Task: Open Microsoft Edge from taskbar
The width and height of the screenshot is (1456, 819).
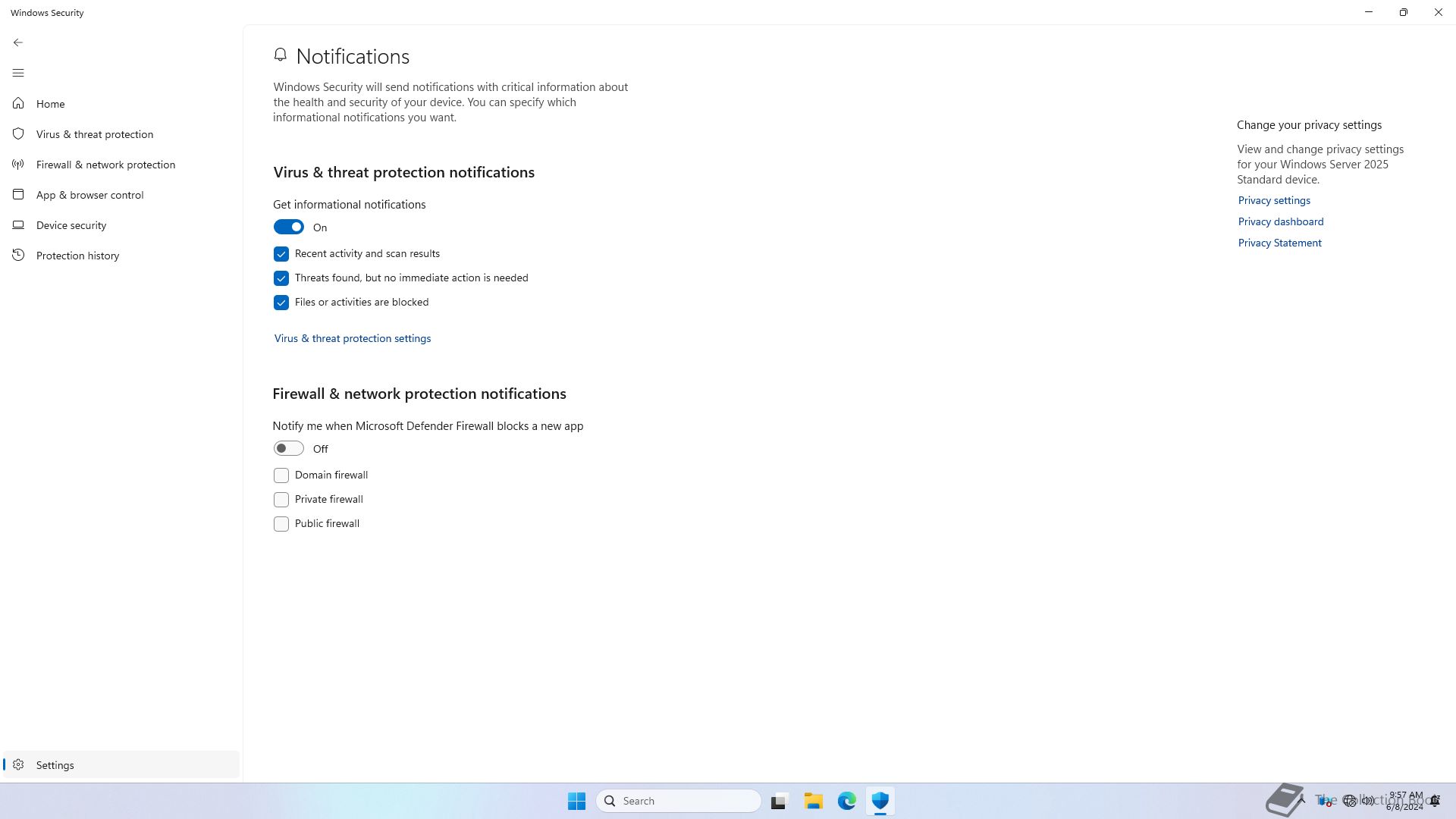Action: [846, 801]
